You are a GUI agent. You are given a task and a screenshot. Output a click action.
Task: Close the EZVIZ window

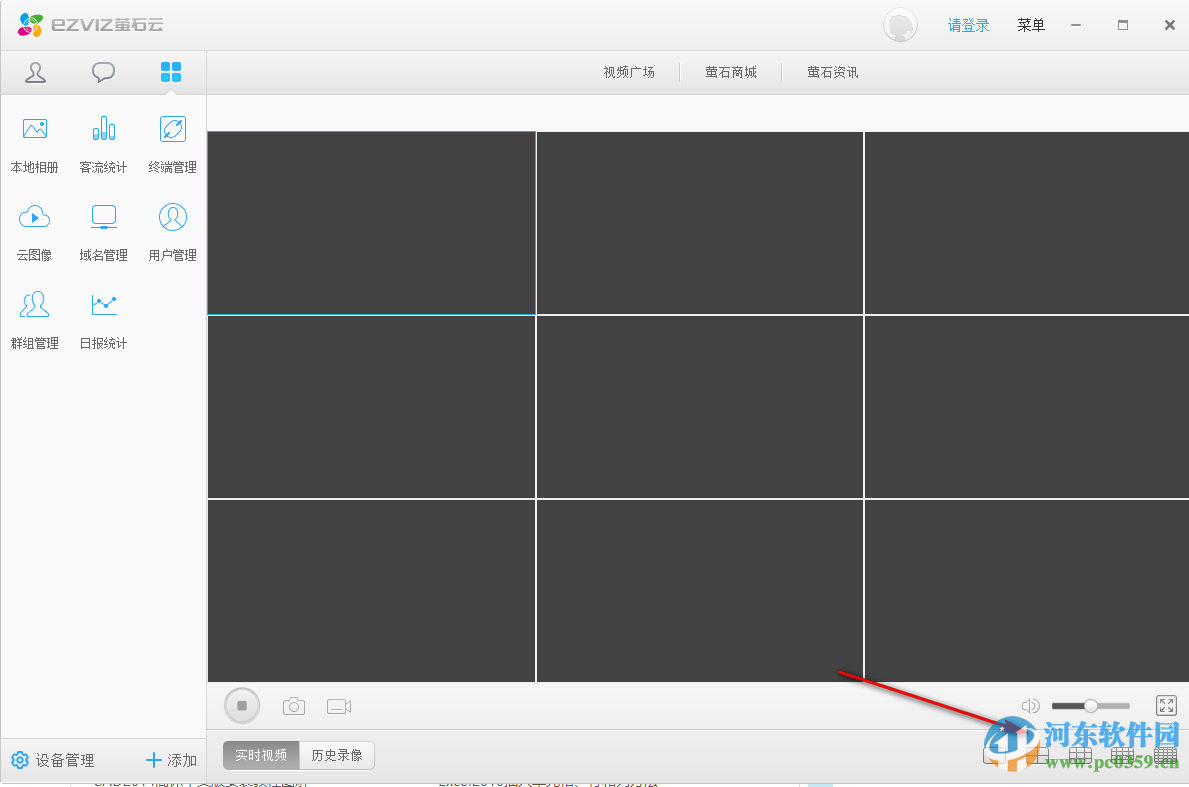pyautogui.click(x=1170, y=25)
